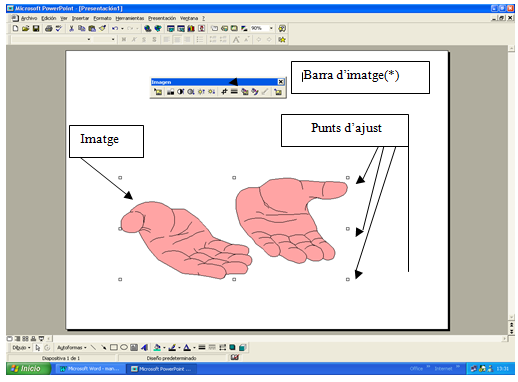This screenshot has width=518, height=382.
Task: Open the undo history dropdown arrow
Action: click(x=122, y=29)
